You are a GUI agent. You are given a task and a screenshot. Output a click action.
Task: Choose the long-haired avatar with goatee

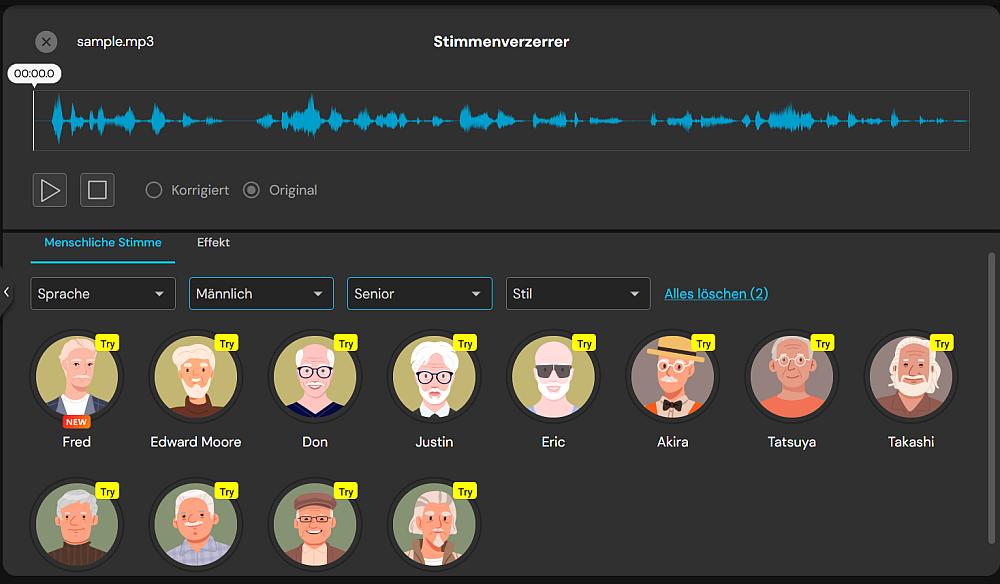point(434,524)
